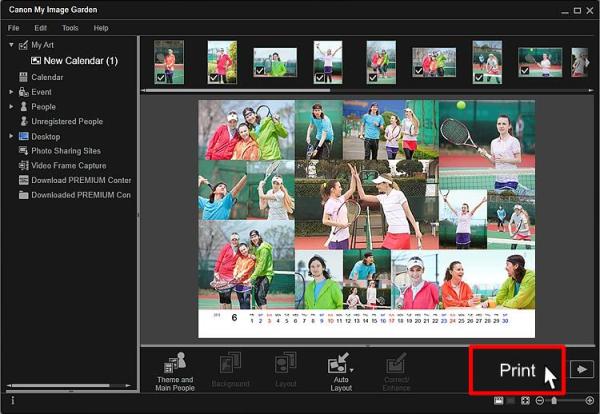Select the orange-top player thumbnail
The height and width of the screenshot is (414, 600).
(169, 62)
